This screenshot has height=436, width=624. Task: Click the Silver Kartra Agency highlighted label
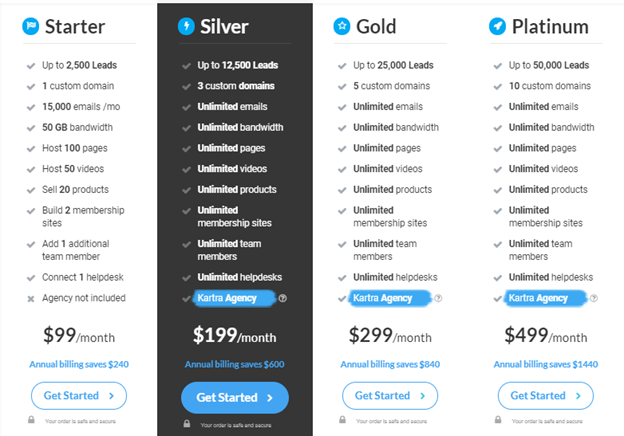pos(234,298)
